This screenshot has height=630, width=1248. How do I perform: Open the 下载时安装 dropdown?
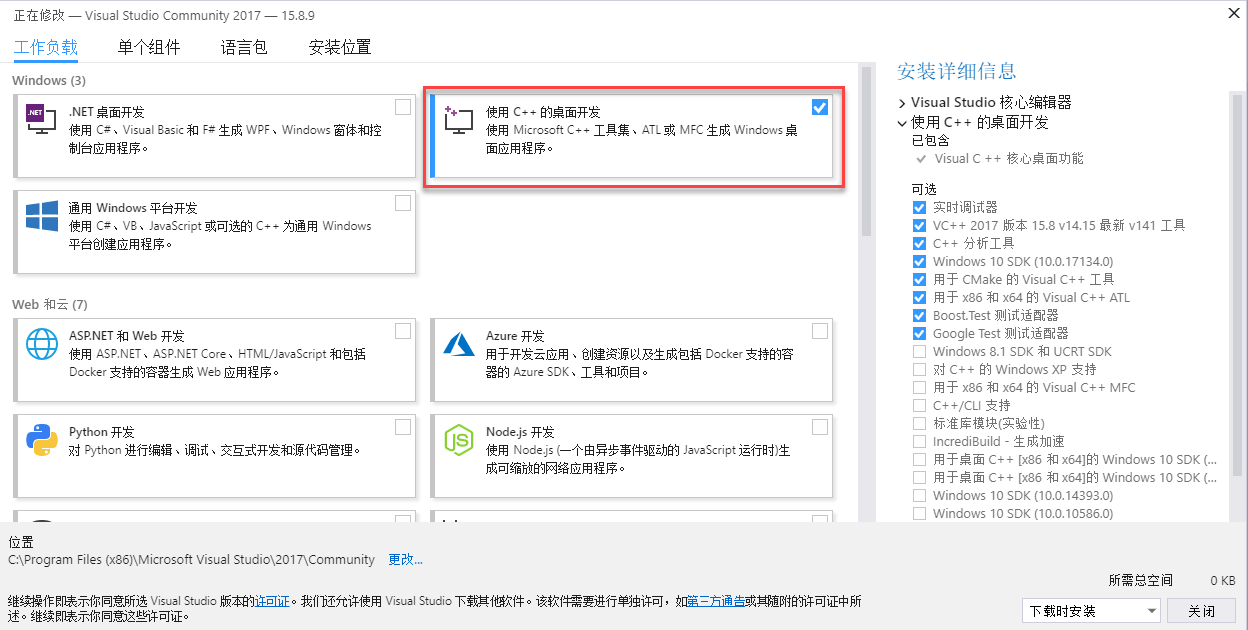pos(1091,611)
